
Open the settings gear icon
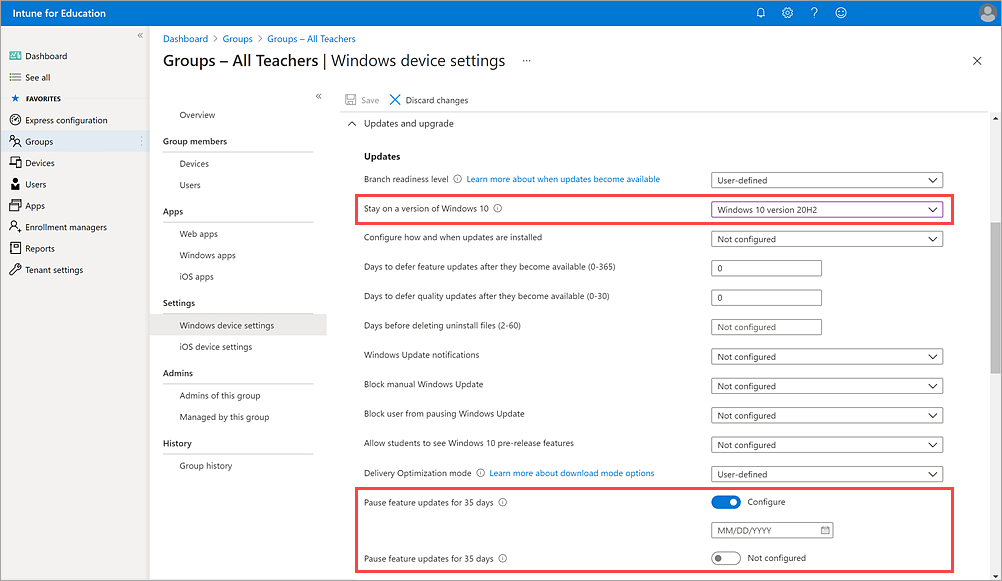(x=788, y=13)
